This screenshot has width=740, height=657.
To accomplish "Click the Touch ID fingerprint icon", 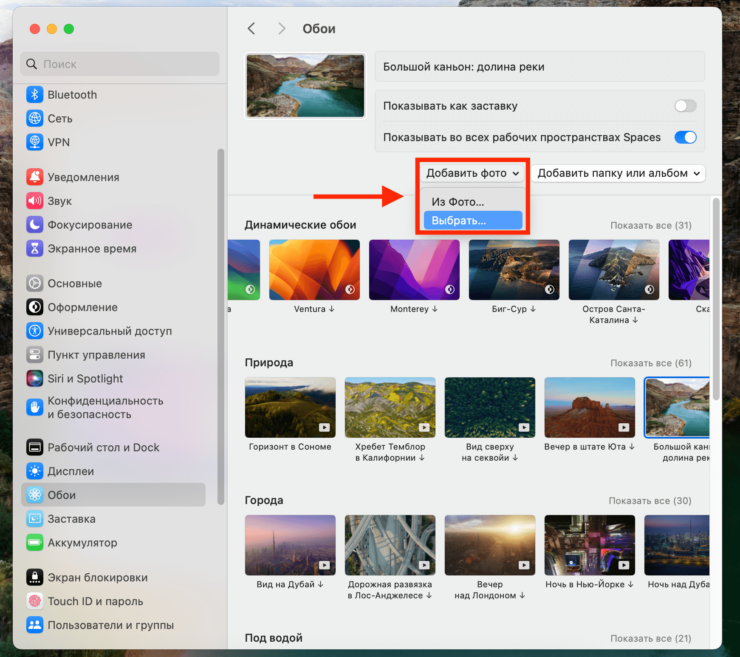I will click(35, 601).
